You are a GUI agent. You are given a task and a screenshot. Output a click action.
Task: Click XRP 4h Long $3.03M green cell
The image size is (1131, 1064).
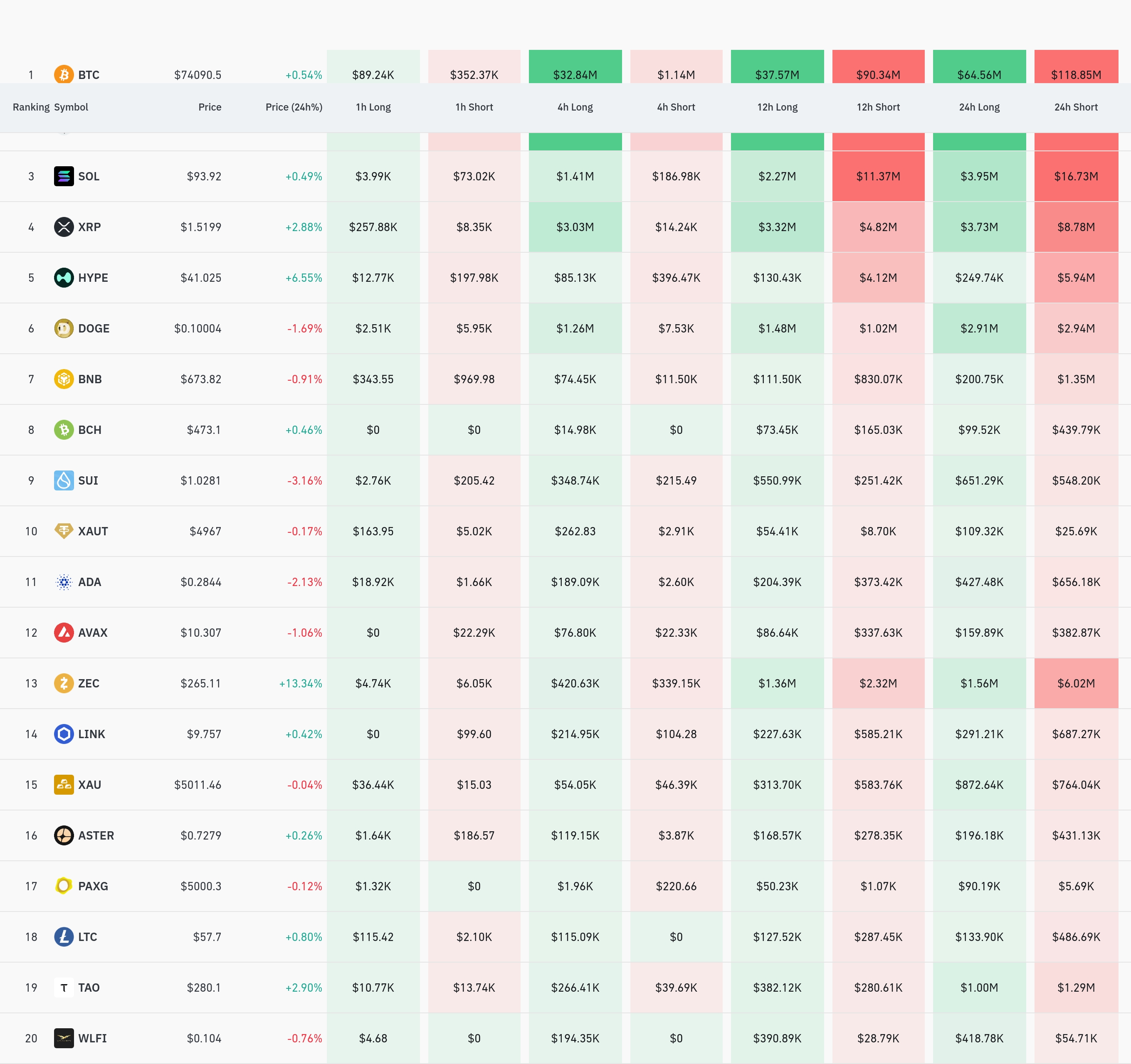[x=575, y=227]
